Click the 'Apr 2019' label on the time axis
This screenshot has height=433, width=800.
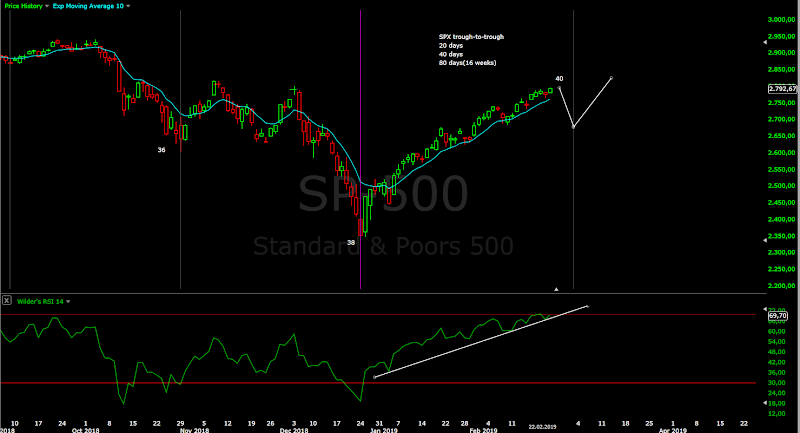click(x=672, y=430)
